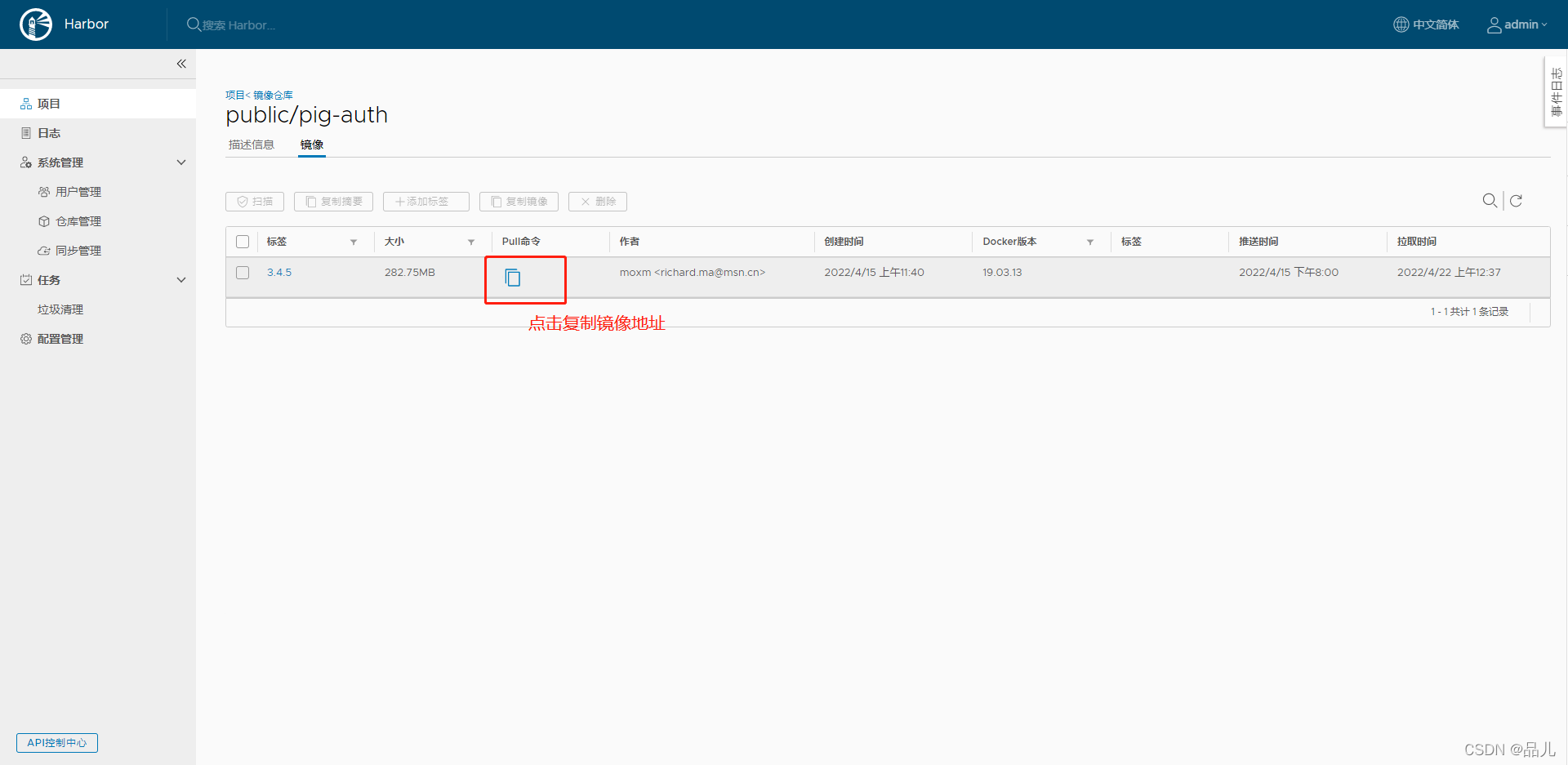This screenshot has width=1568, height=765.
Task: Copy the pull command for tag 3.4.5
Action: point(513,278)
